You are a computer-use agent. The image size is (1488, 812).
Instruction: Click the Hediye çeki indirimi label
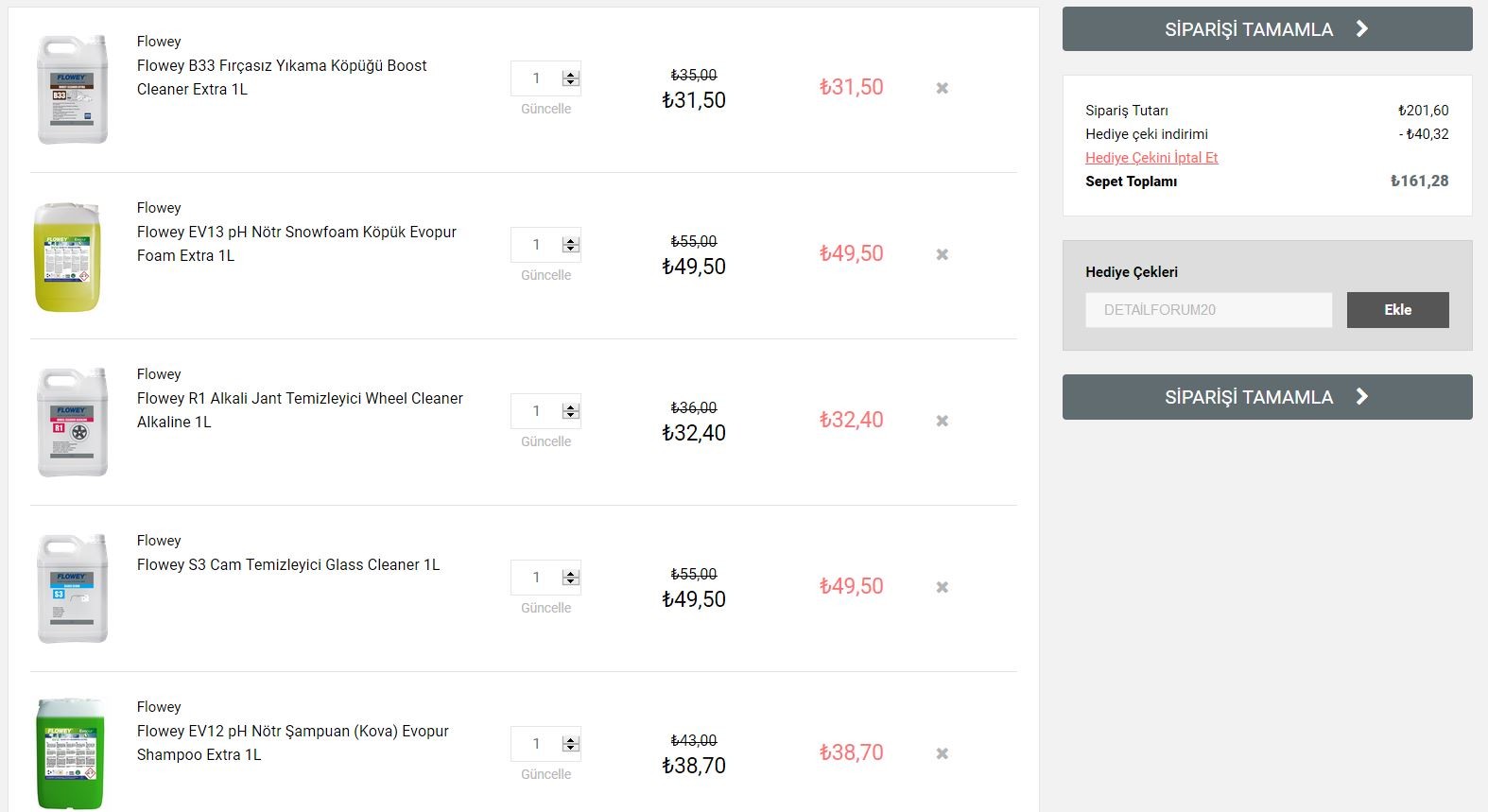(1147, 134)
